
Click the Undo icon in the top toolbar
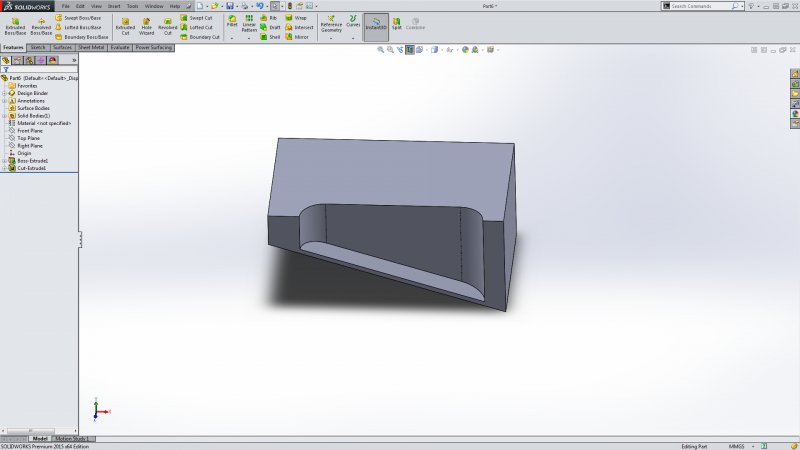[x=260, y=6]
